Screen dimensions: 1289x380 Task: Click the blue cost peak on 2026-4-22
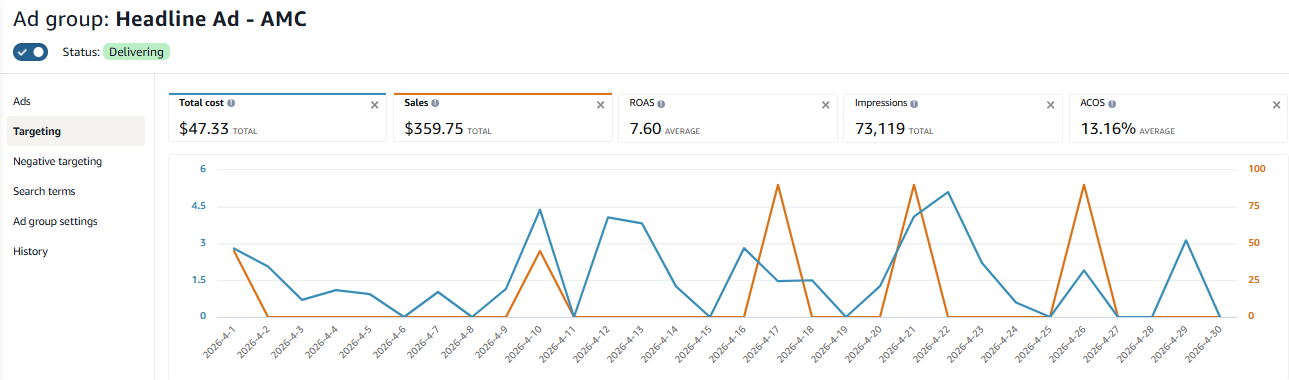pyautogui.click(x=947, y=192)
